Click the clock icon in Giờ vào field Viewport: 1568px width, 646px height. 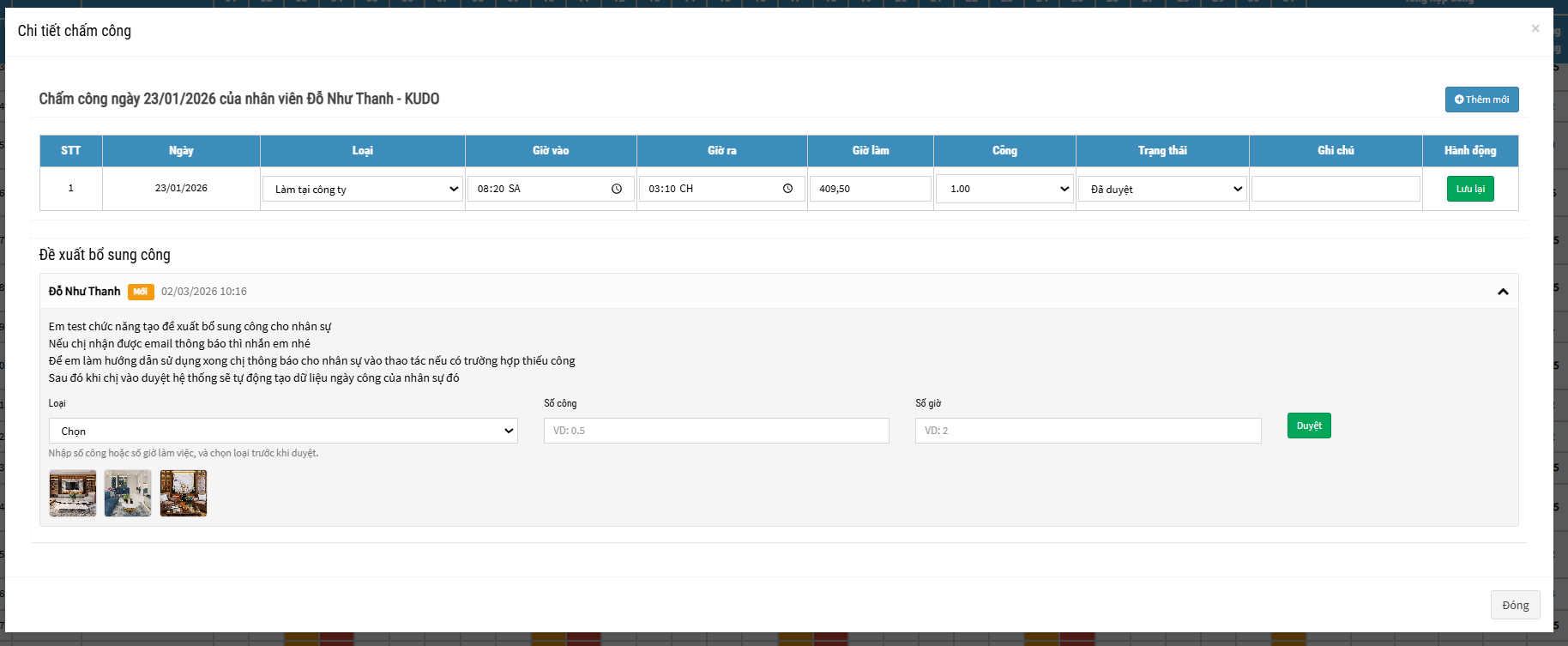(616, 189)
